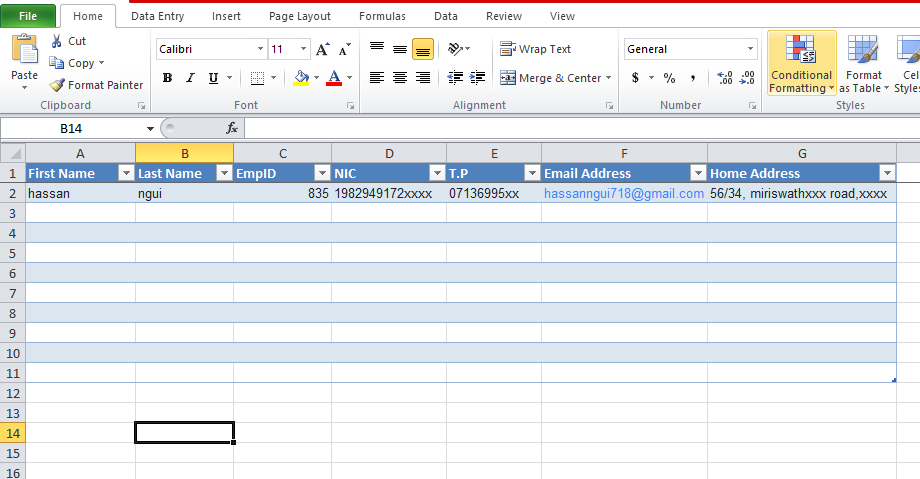The width and height of the screenshot is (920, 479).
Task: Click the Format Painter brush icon
Action: click(57, 85)
